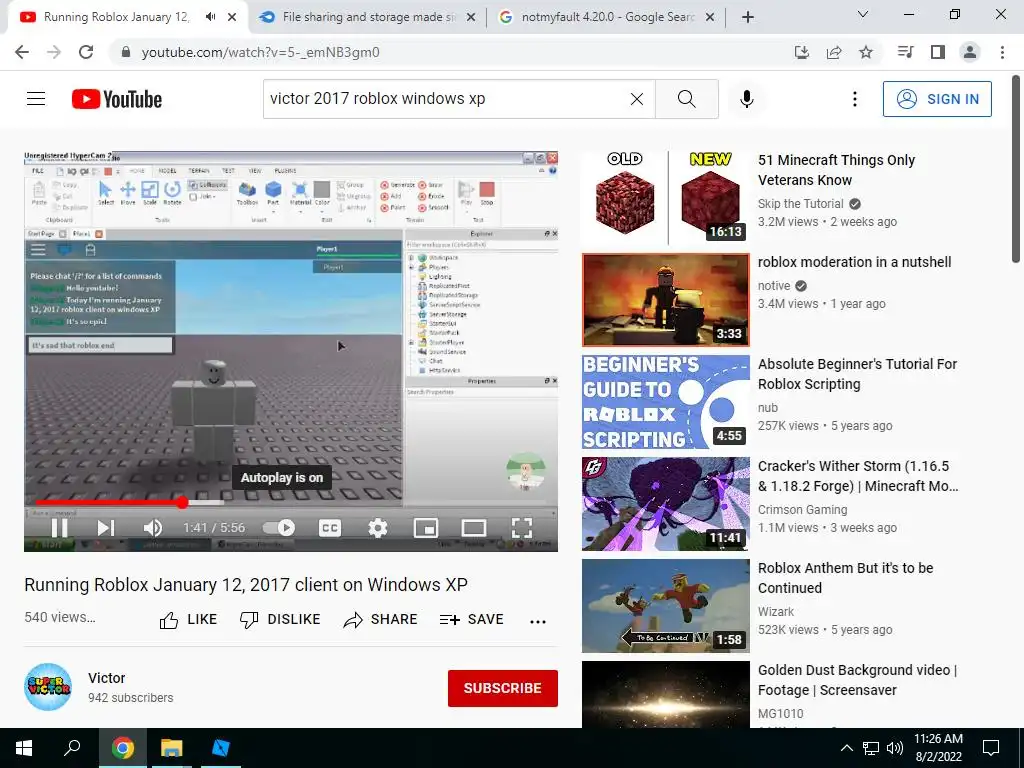Viewport: 1024px width, 768px height.
Task: Switch to notmyfault Google Search tab
Action: (606, 17)
